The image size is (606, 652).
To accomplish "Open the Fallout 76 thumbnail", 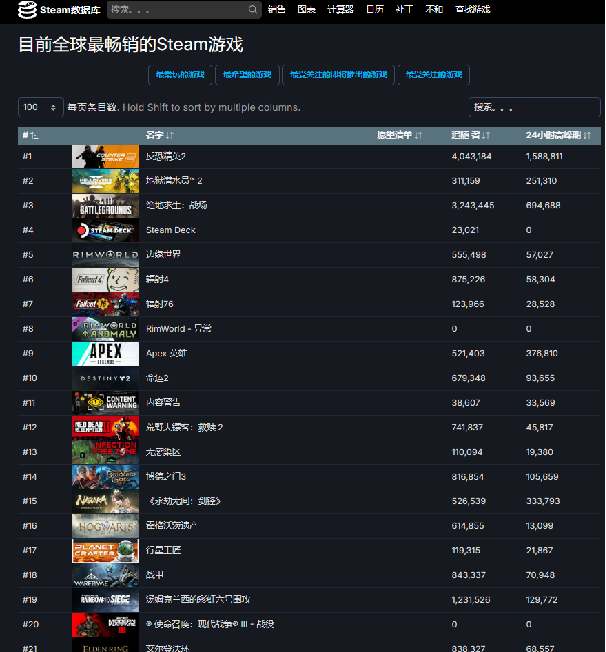I will click(105, 304).
